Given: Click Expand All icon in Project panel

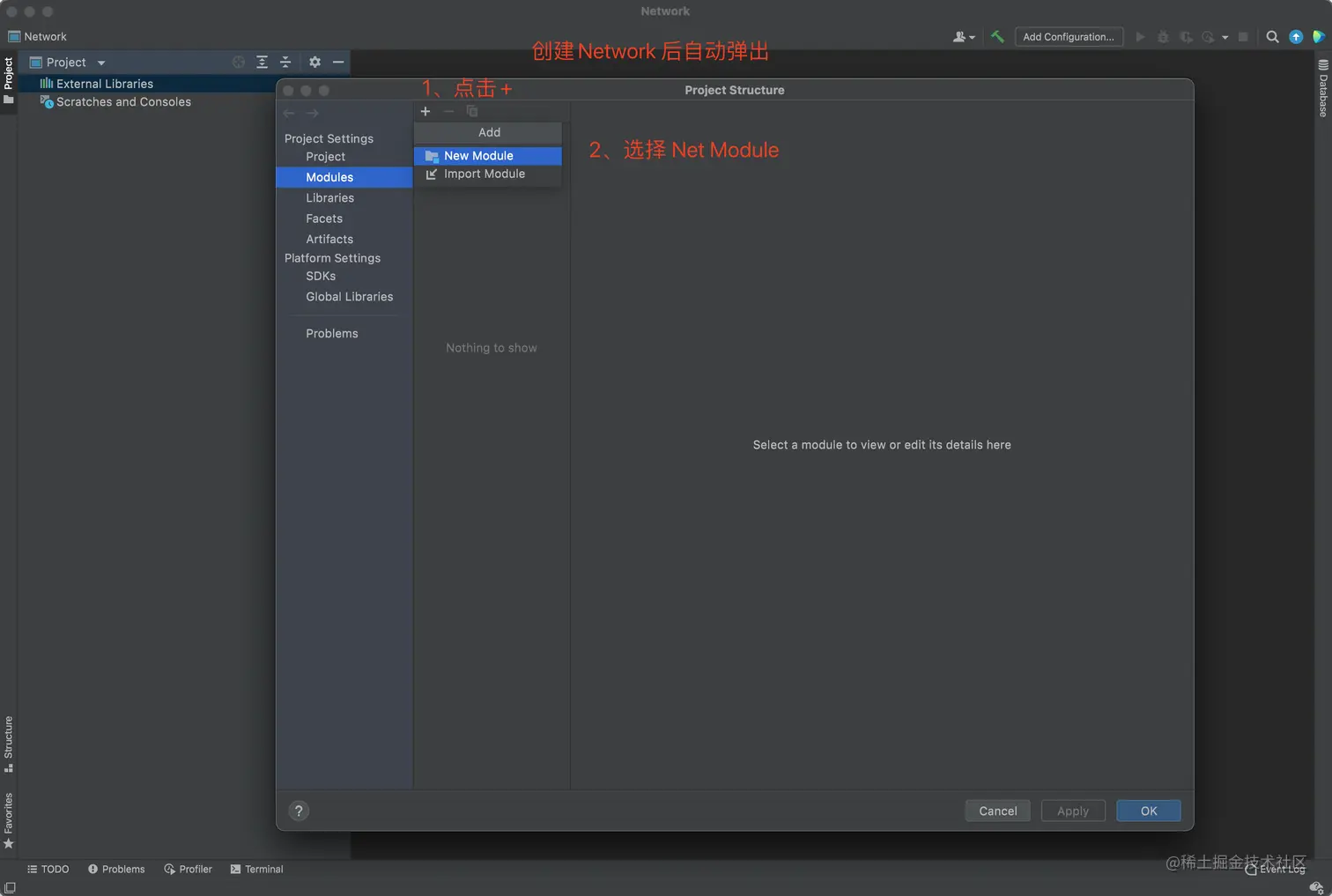Looking at the screenshot, I should [262, 62].
